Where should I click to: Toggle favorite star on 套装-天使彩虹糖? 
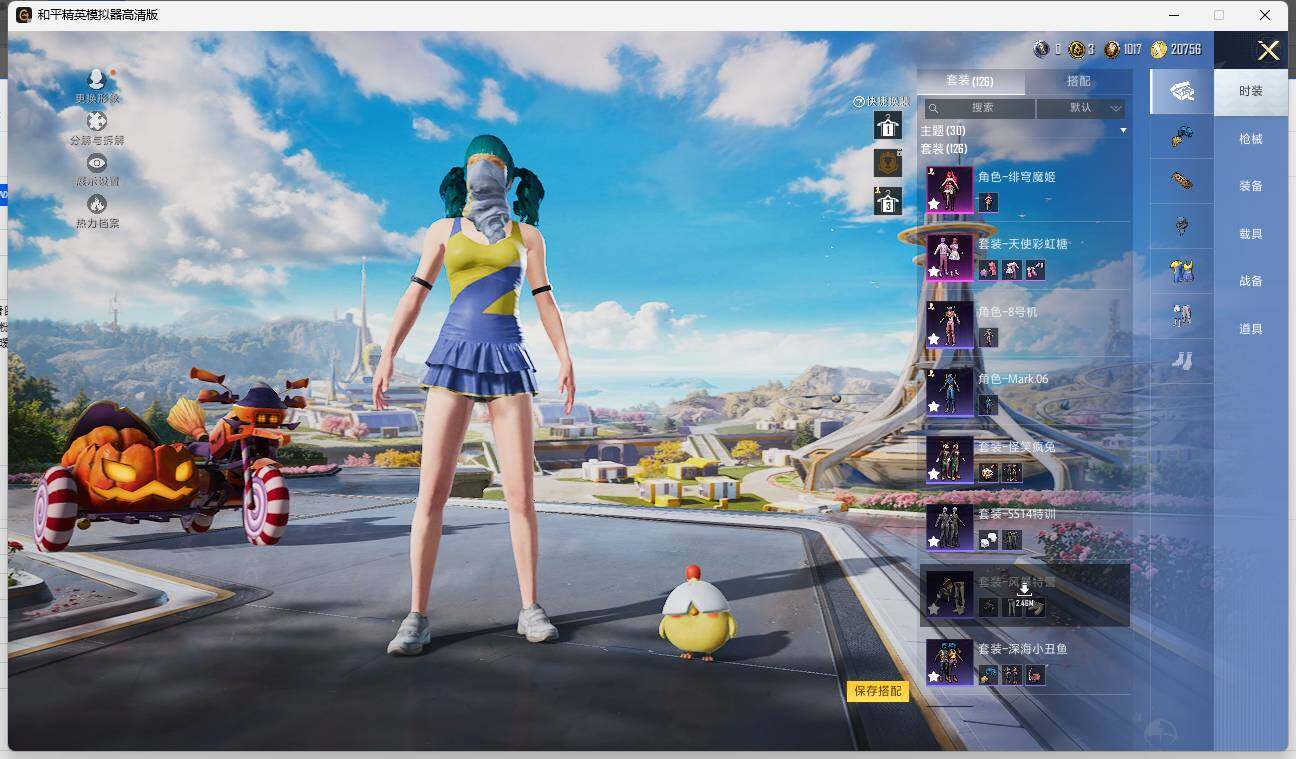(934, 271)
